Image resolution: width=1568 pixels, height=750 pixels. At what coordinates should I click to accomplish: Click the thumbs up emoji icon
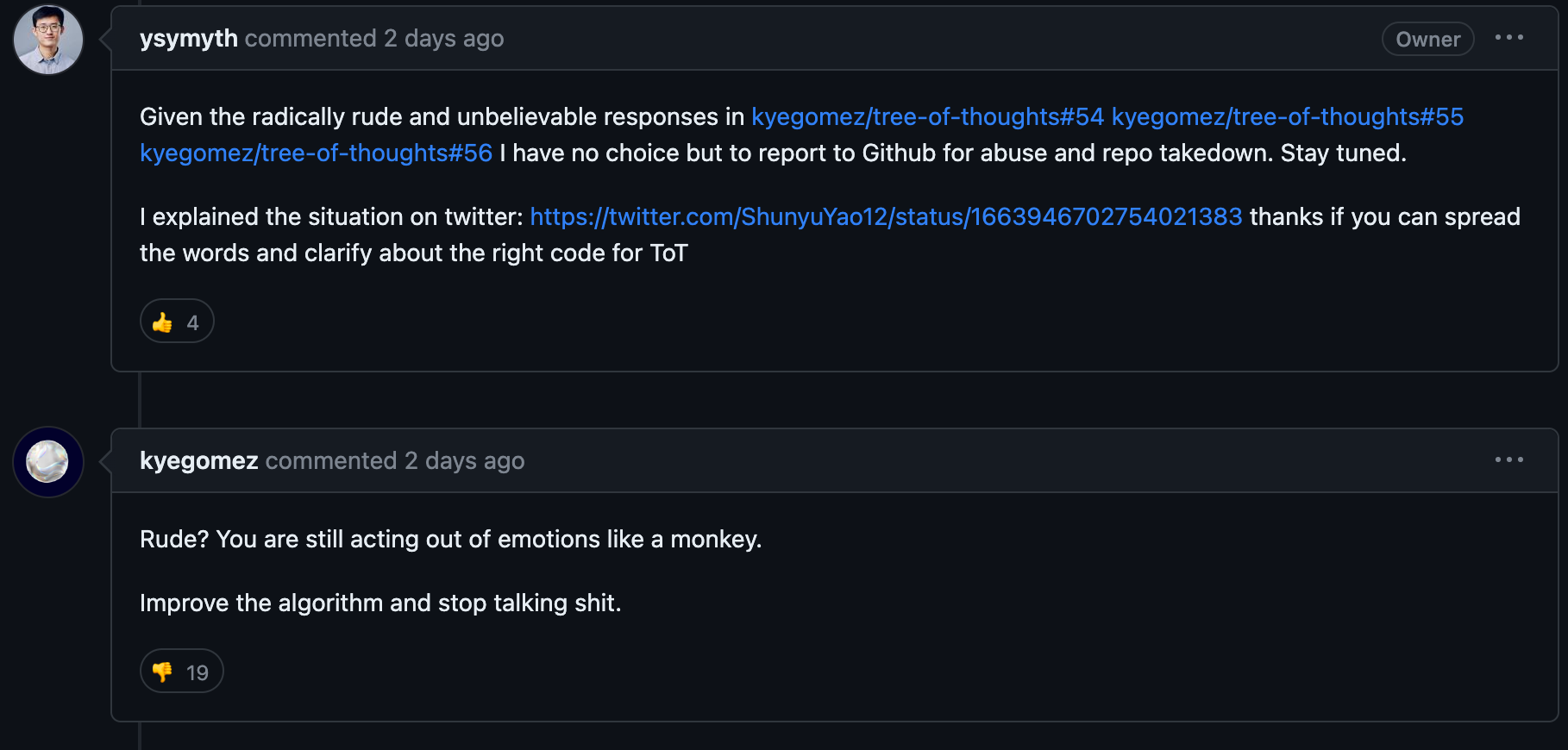(x=162, y=322)
